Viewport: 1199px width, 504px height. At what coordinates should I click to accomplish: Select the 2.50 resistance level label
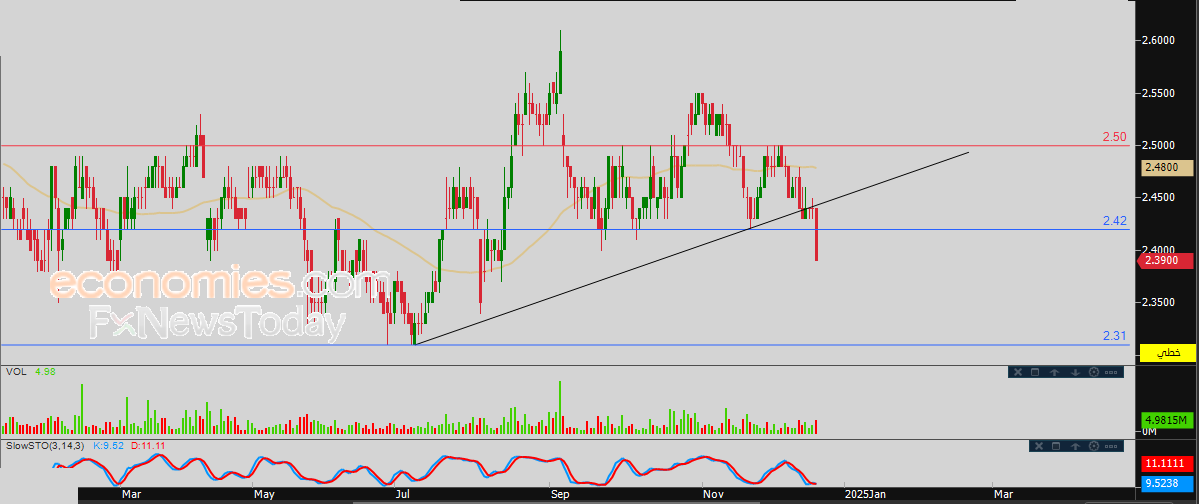(x=1114, y=137)
